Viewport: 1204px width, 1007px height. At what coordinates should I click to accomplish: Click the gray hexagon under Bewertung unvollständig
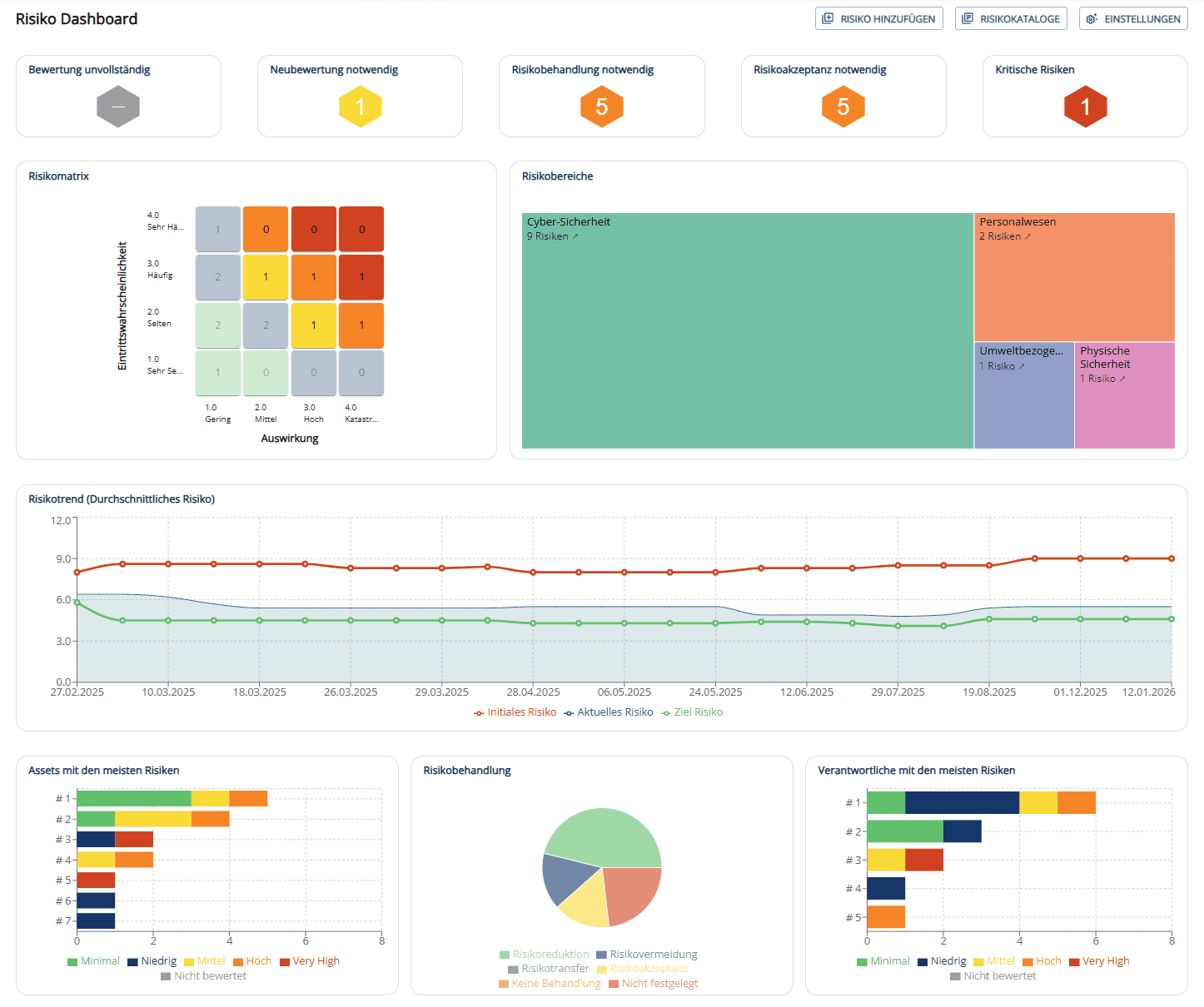(x=118, y=107)
